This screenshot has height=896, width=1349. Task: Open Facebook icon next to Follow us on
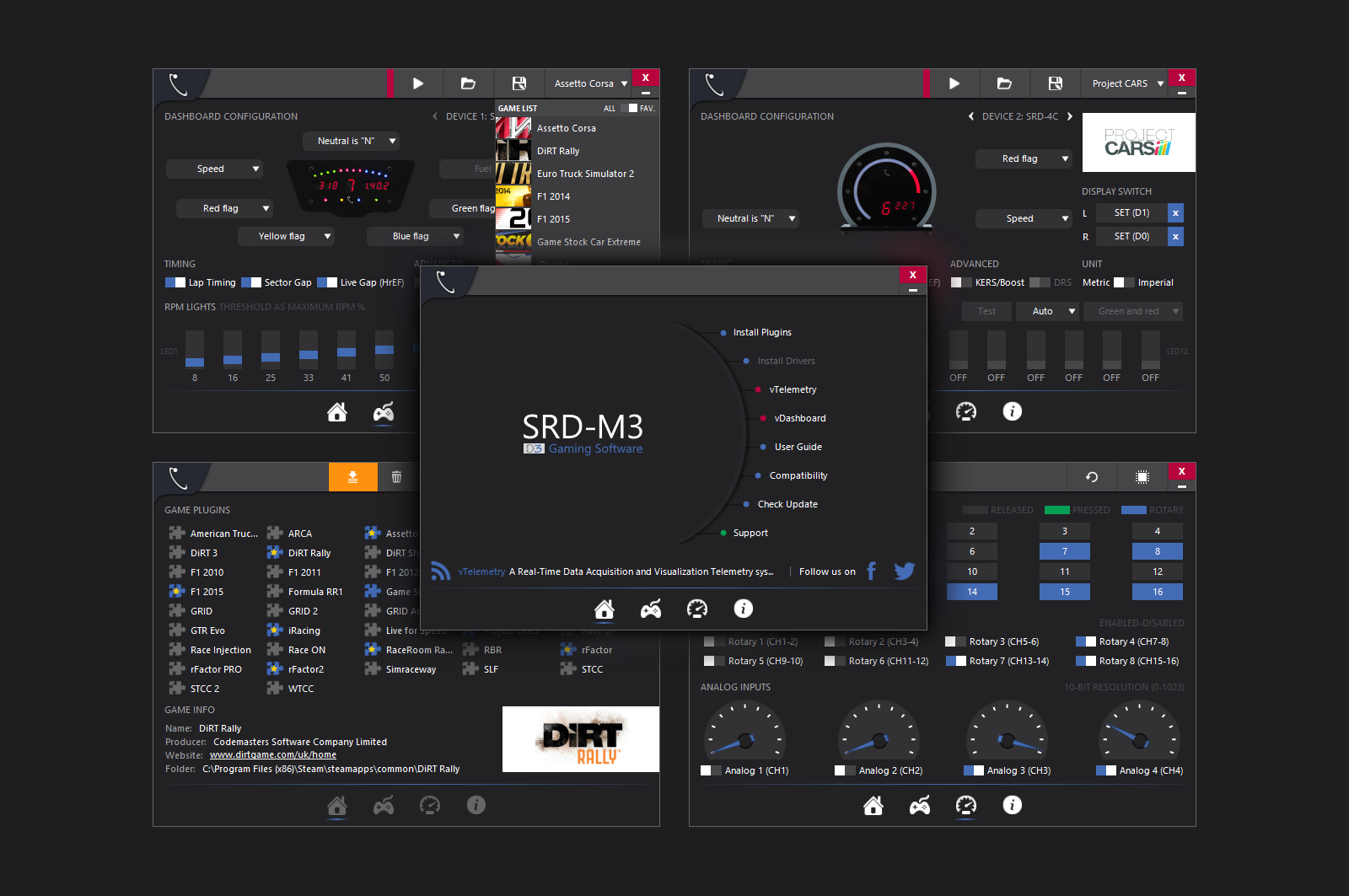coord(872,571)
